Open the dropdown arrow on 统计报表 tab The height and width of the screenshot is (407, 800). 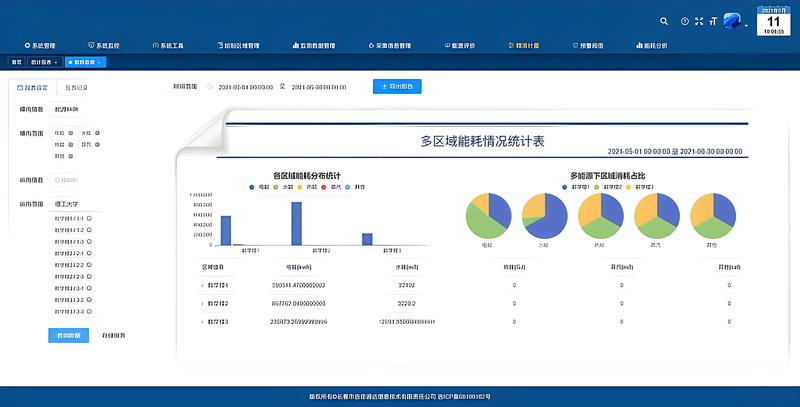56,62
